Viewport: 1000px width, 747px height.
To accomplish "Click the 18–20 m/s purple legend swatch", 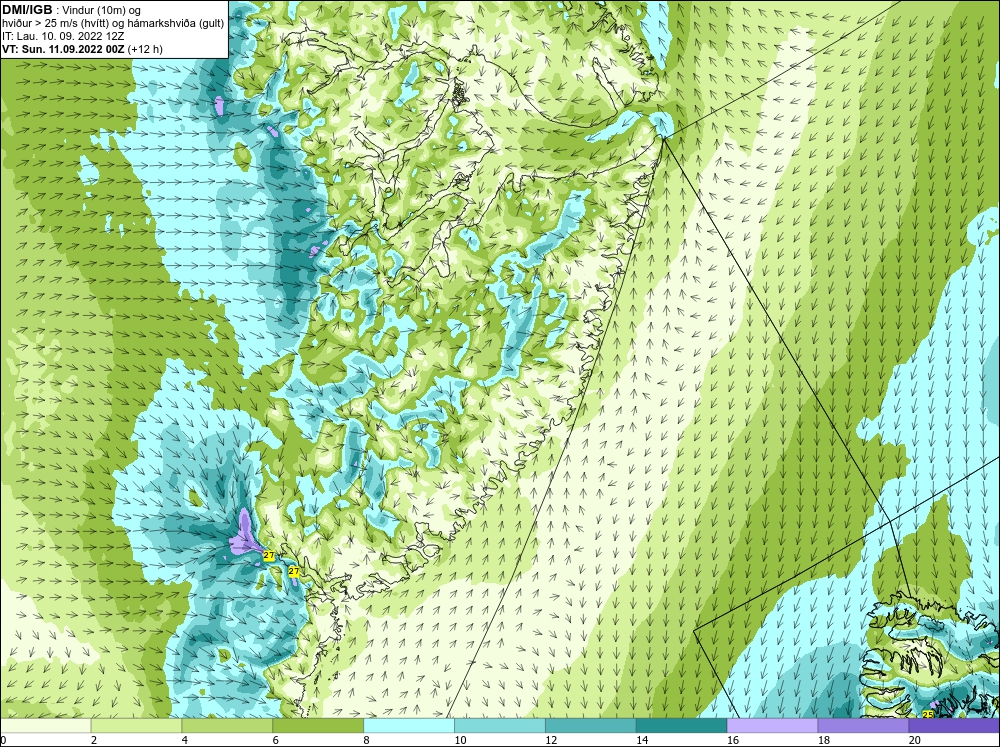I will [x=863, y=726].
